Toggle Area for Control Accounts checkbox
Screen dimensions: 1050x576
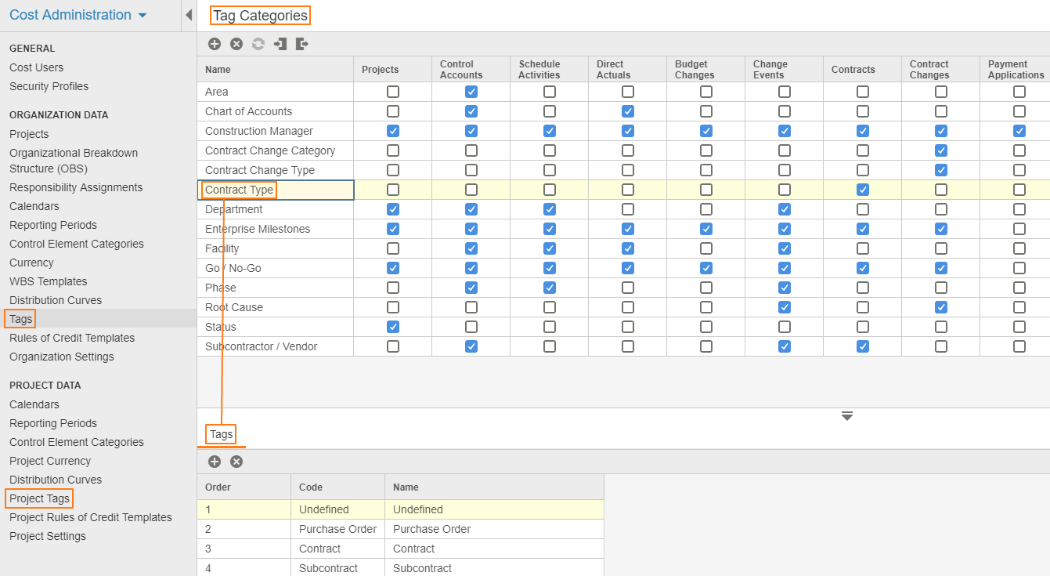click(471, 92)
